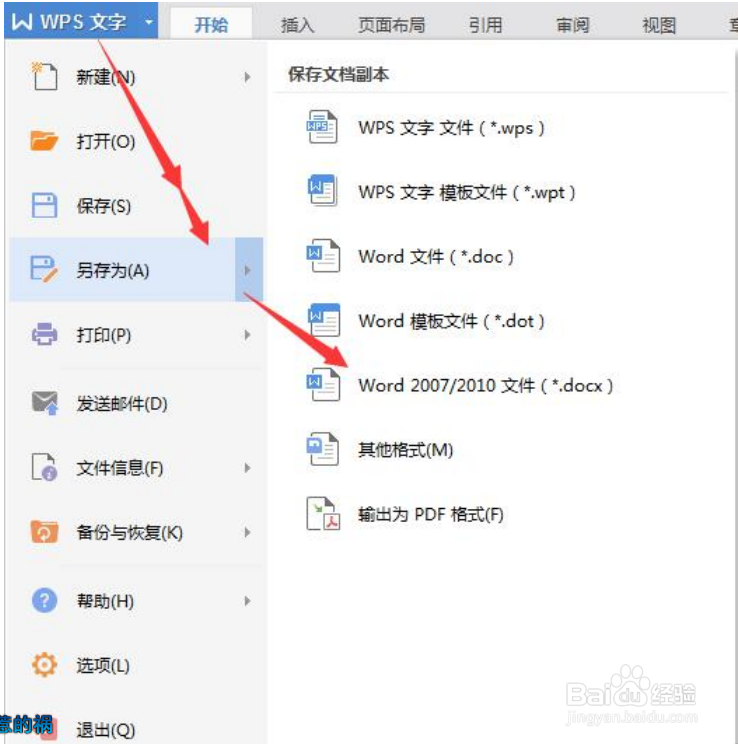Screen dimensions: 738x744
Task: Click the Save floppy disk icon
Action: (x=44, y=205)
